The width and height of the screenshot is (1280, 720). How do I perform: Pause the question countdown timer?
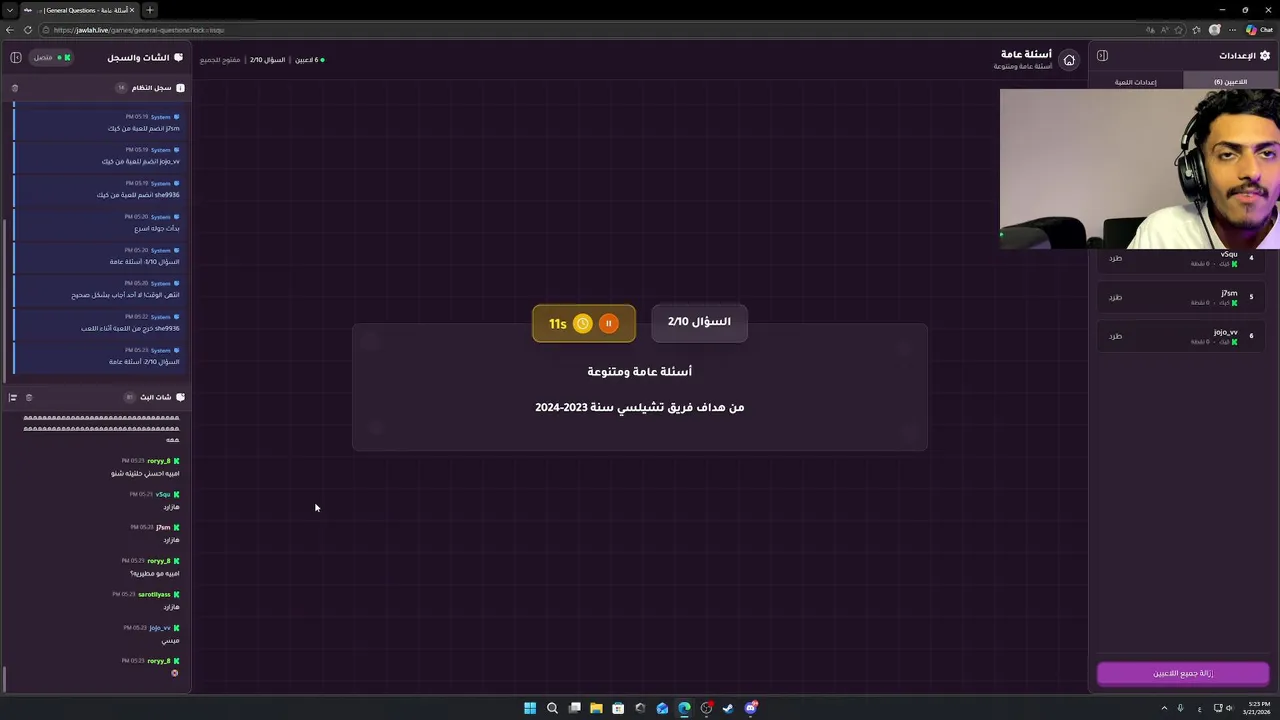click(x=608, y=323)
